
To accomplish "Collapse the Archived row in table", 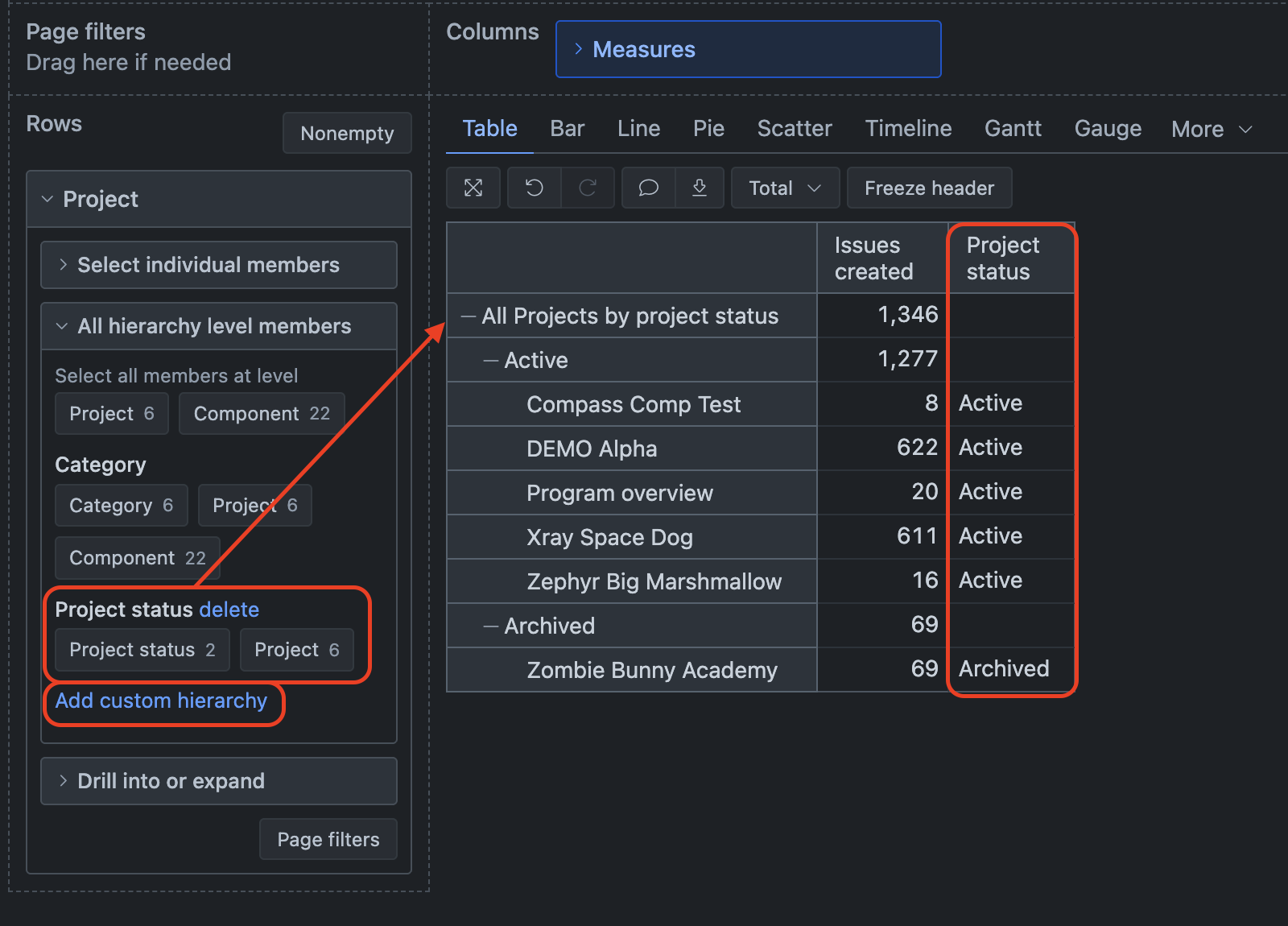I will point(490,626).
